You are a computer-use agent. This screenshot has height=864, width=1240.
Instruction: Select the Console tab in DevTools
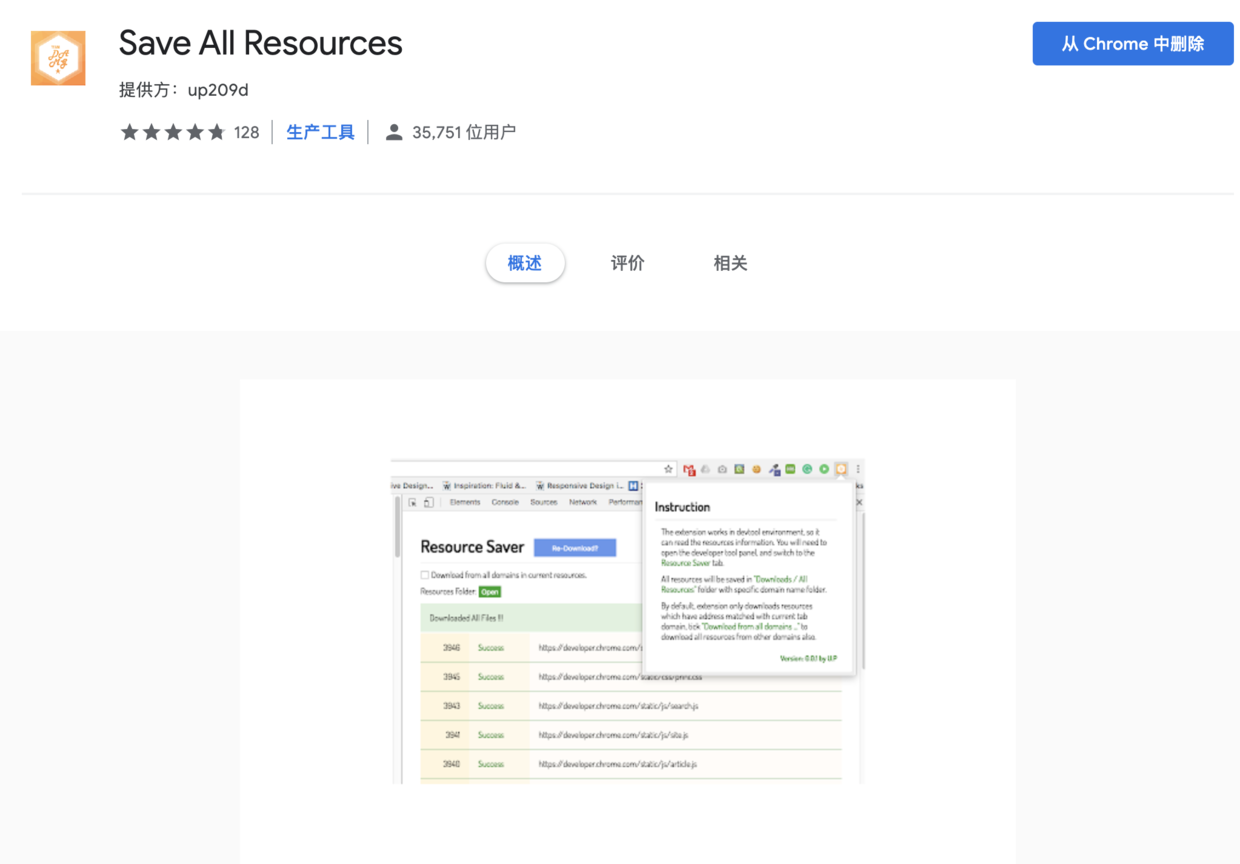pos(505,502)
